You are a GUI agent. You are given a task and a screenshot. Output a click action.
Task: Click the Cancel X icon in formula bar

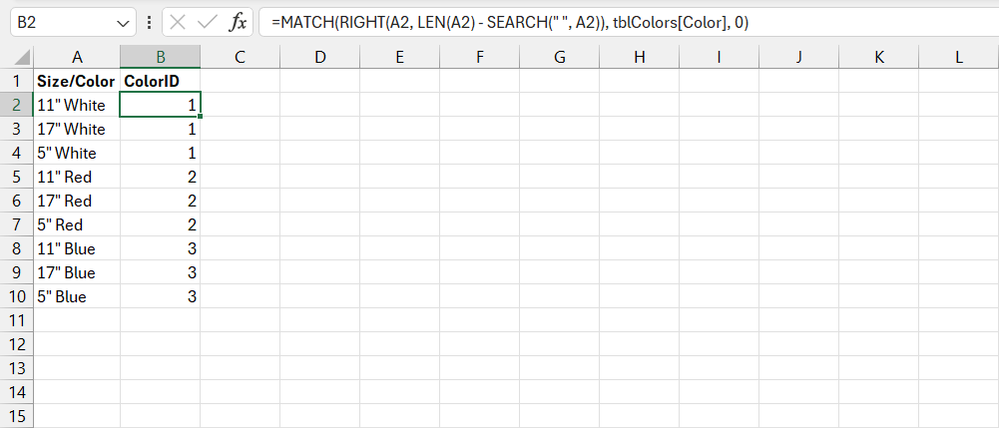tap(177, 22)
